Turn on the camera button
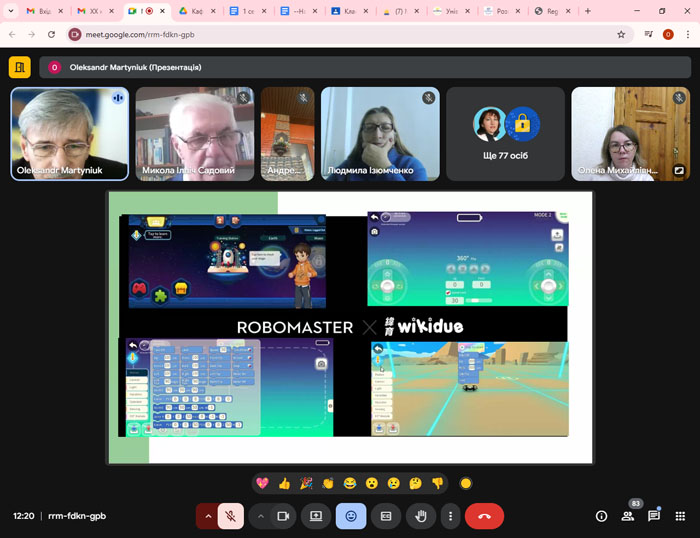Viewport: 700px width, 538px height. (x=282, y=516)
